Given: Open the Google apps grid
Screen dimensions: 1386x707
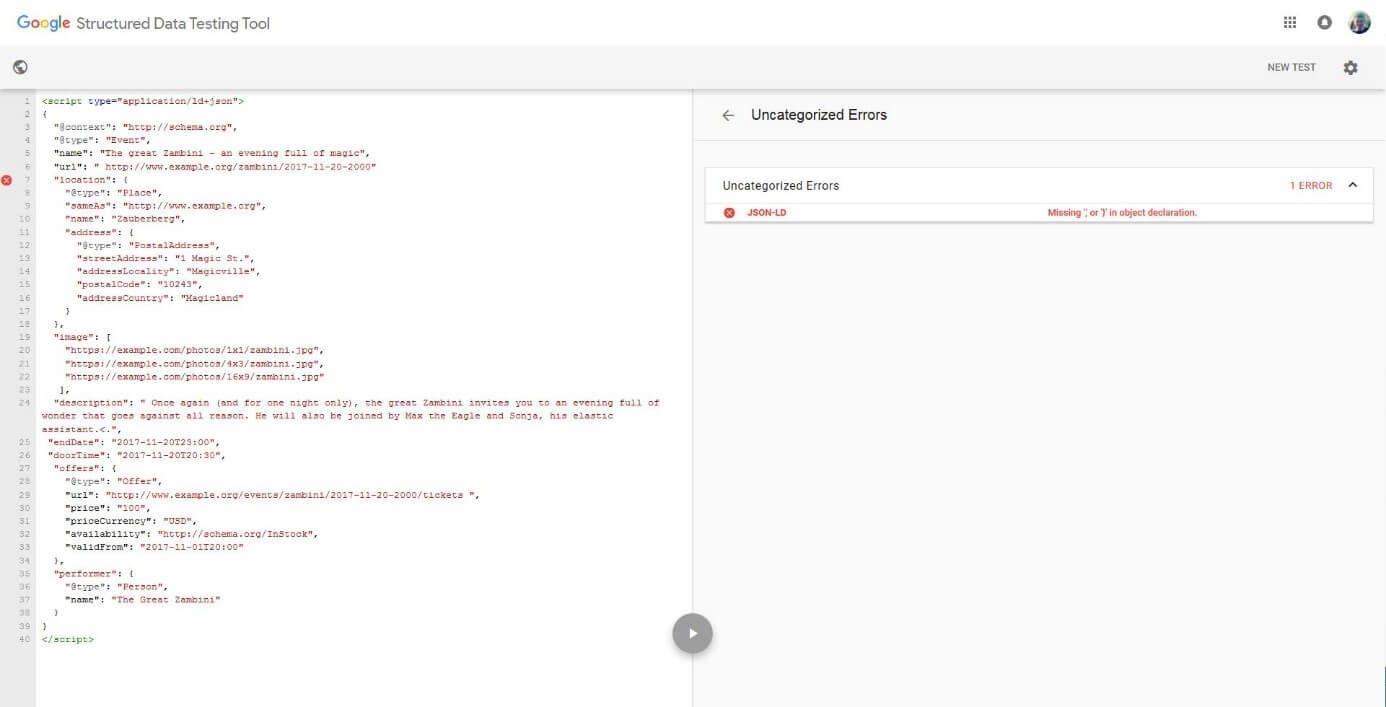Looking at the screenshot, I should 1289,22.
